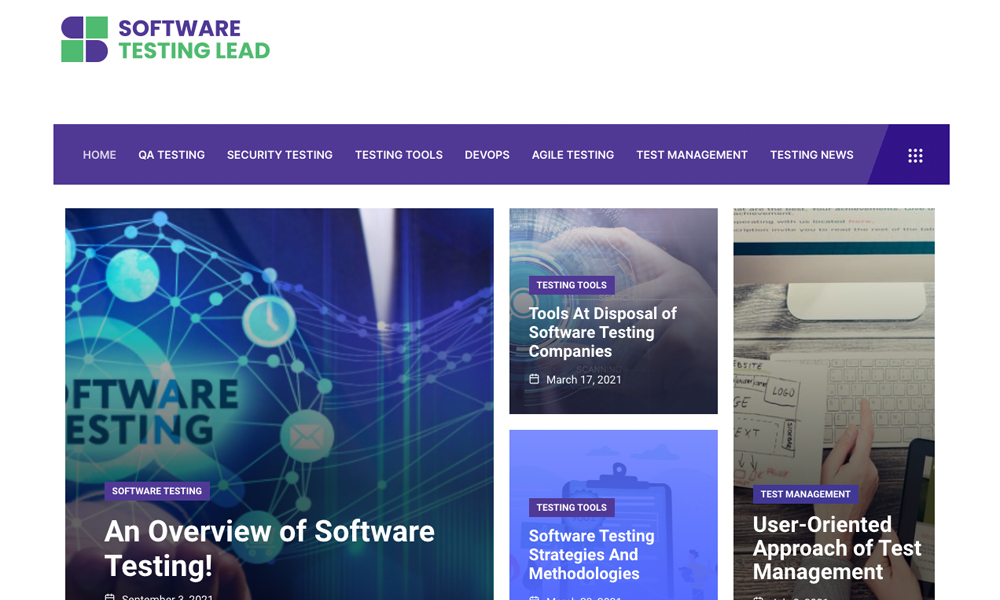The image size is (1000, 600).
Task: Click Testing Tools tag above Tools At Disposal
Action: pos(571,285)
